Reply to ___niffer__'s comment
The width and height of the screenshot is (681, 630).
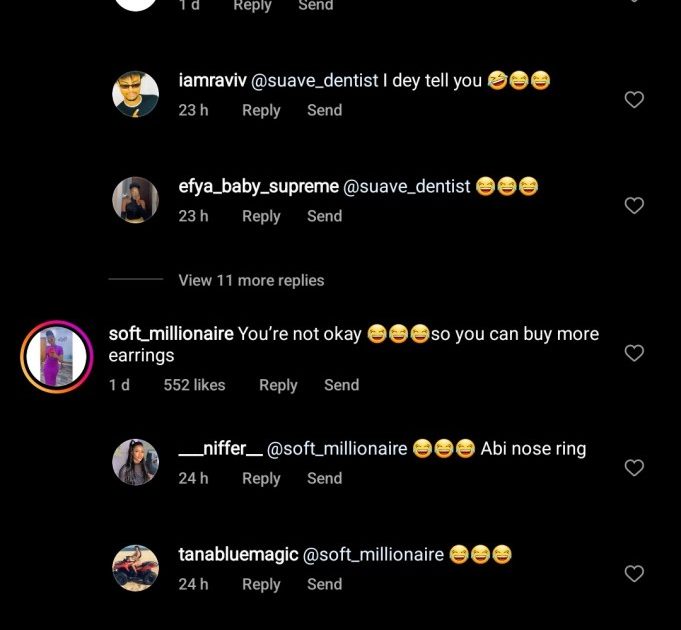click(261, 478)
